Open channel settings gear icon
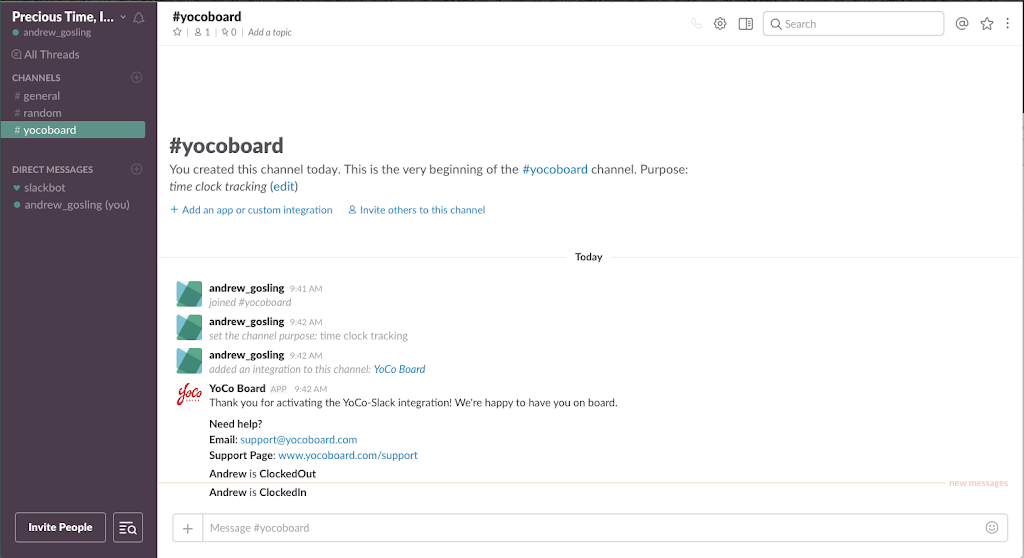Image resolution: width=1024 pixels, height=558 pixels. pyautogui.click(x=720, y=24)
